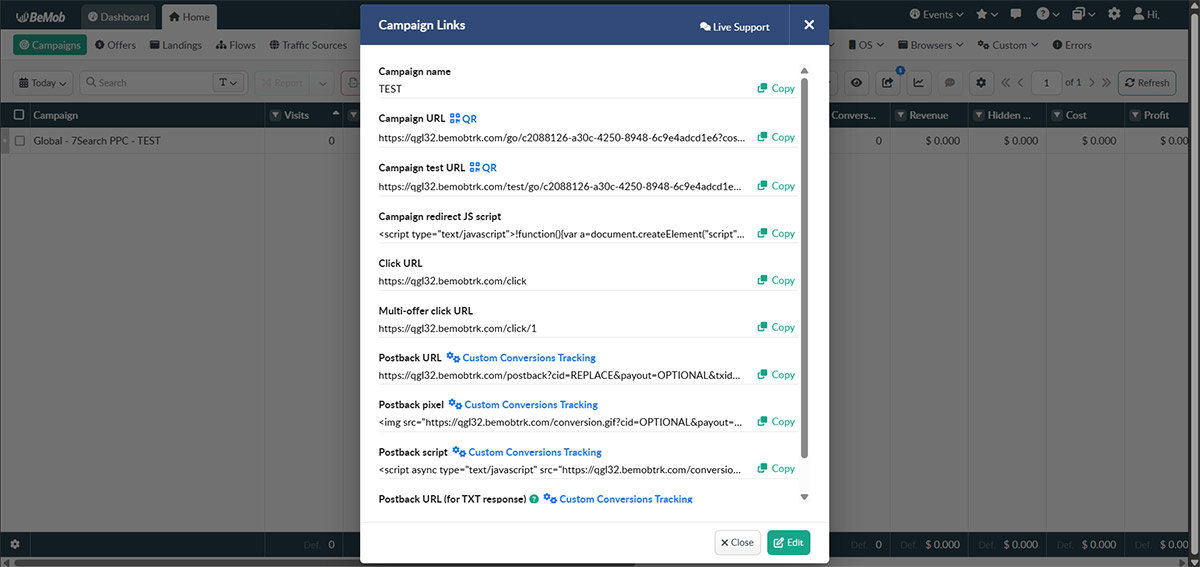Expand the star favorites dropdown

click(x=987, y=15)
